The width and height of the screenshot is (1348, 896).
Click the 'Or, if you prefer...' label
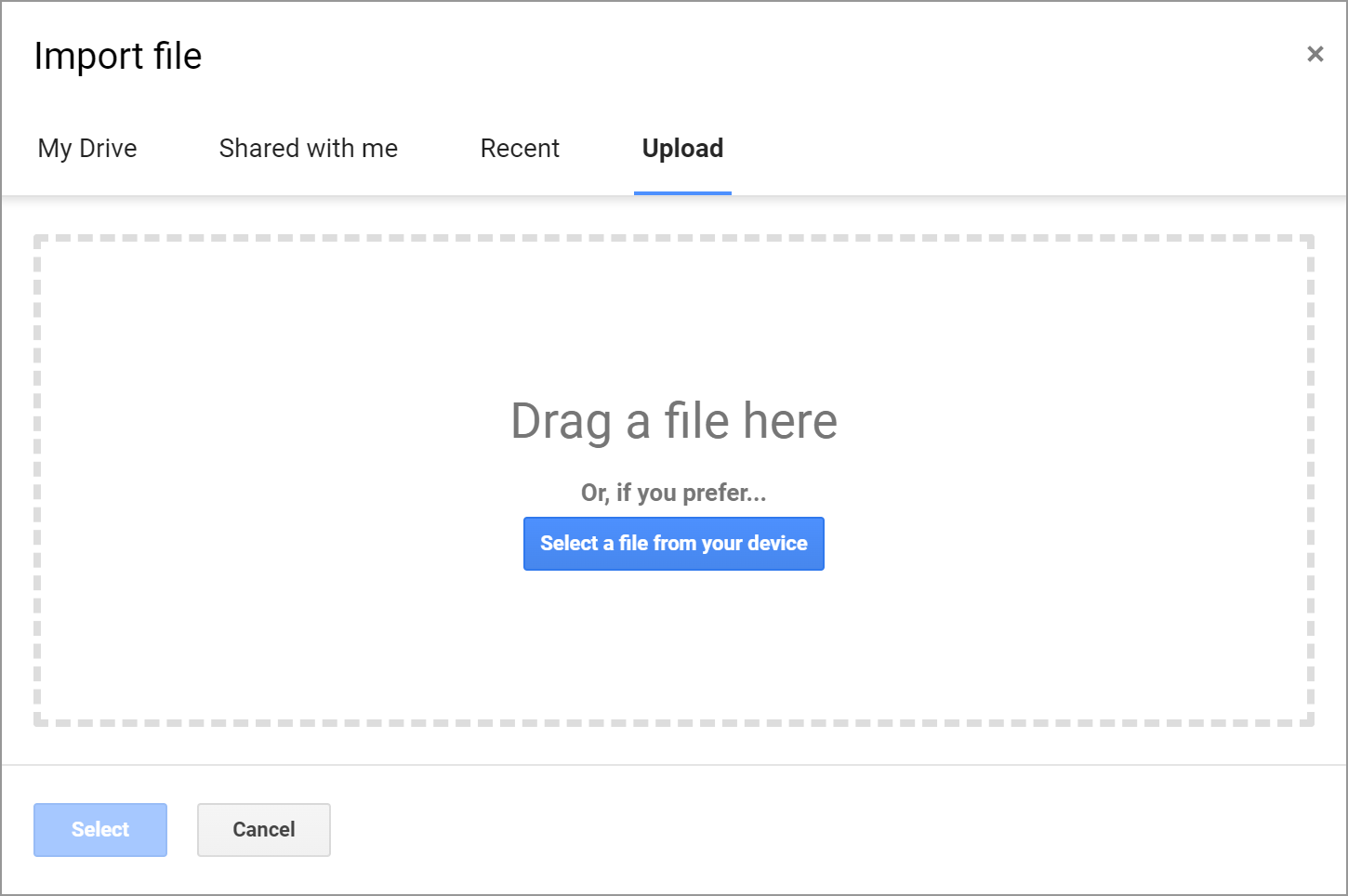[673, 493]
